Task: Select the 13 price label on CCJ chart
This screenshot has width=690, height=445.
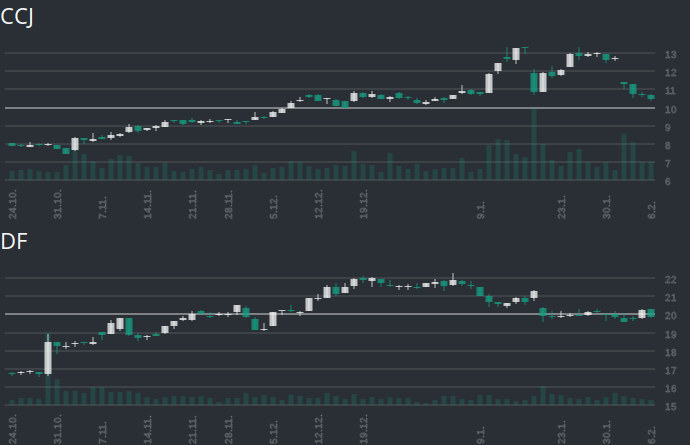Action: (x=670, y=55)
